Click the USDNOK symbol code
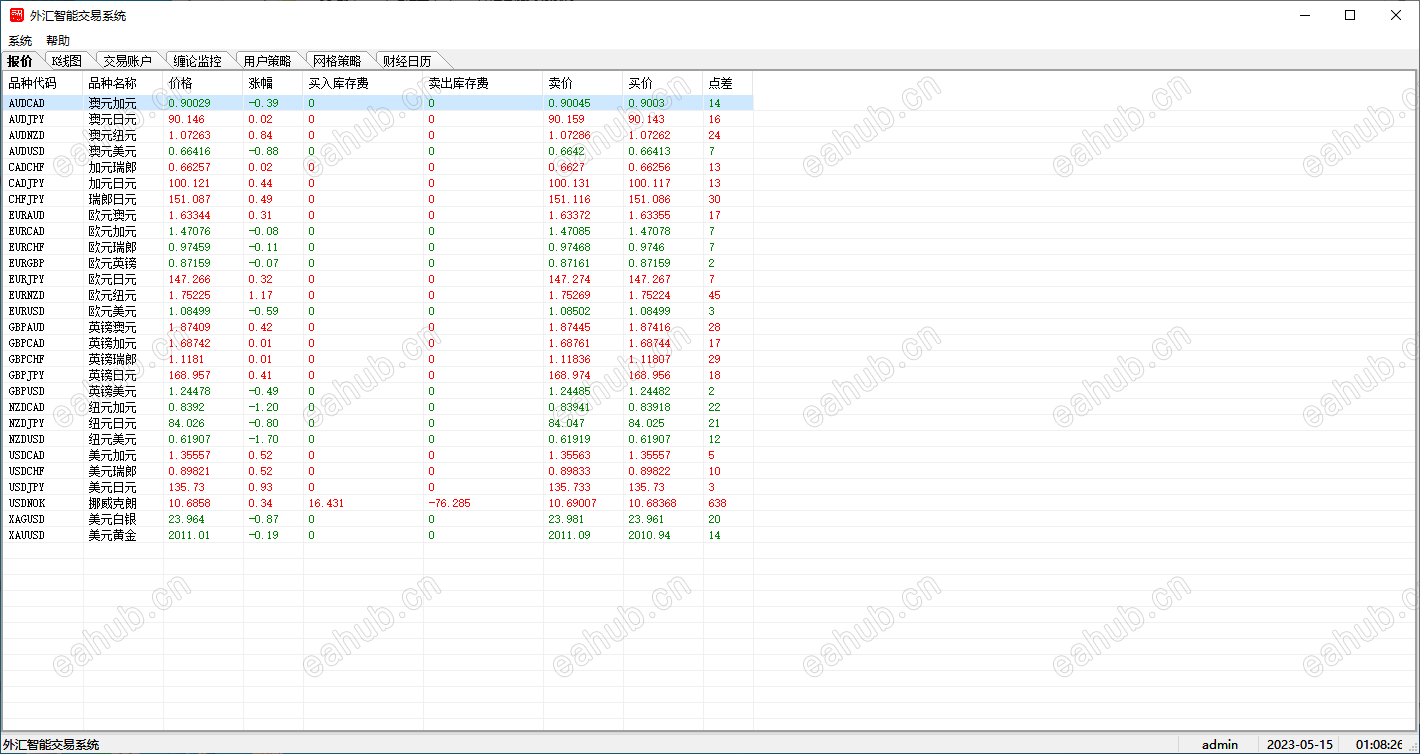This screenshot has width=1420, height=754. [x=27, y=503]
